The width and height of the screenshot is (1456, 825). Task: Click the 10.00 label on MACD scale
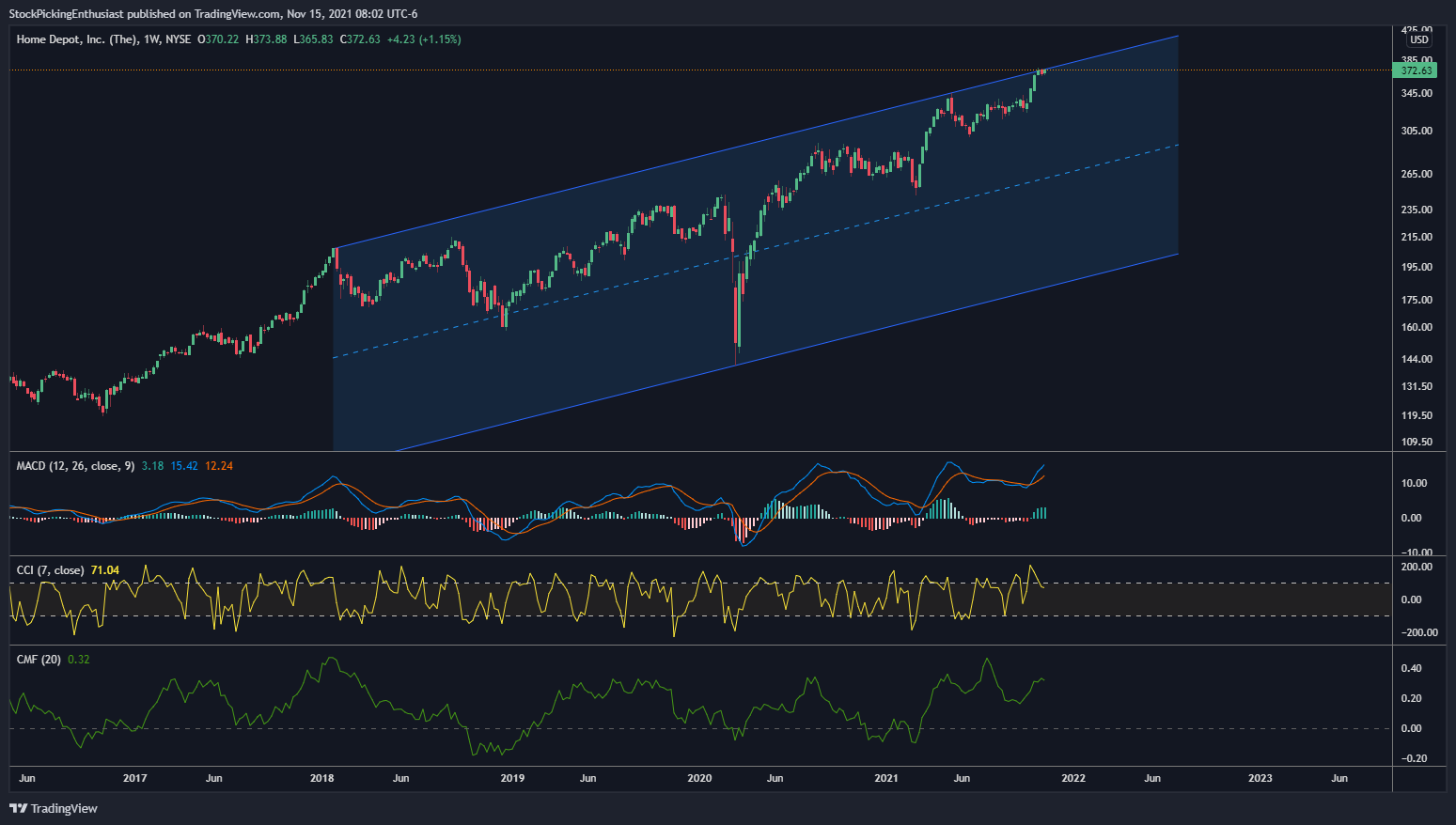coord(1414,484)
